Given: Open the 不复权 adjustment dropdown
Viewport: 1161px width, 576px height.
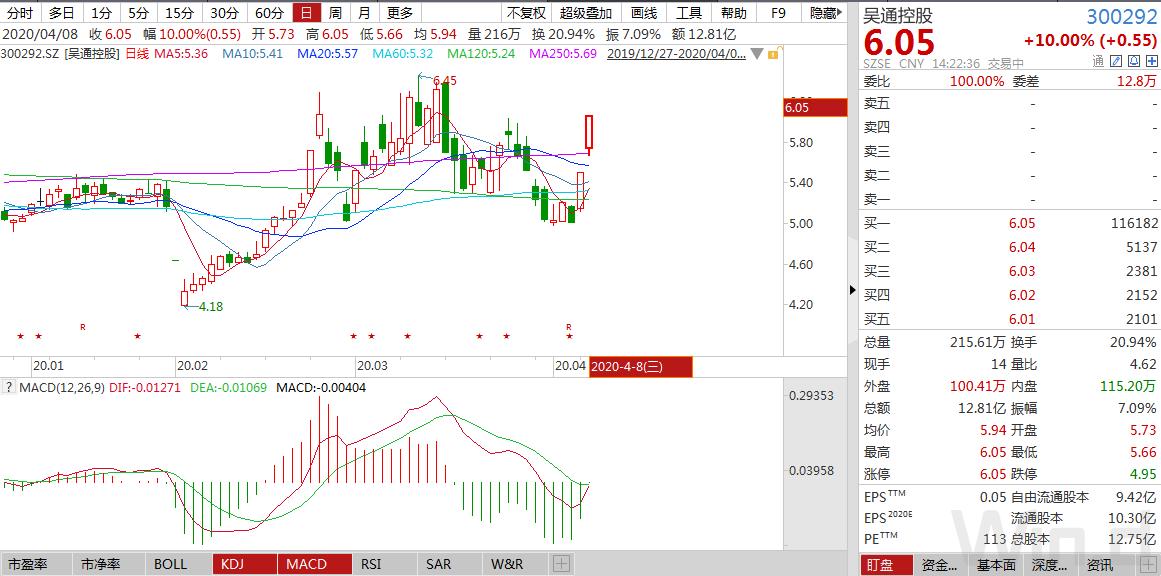Looking at the screenshot, I should pyautogui.click(x=526, y=13).
